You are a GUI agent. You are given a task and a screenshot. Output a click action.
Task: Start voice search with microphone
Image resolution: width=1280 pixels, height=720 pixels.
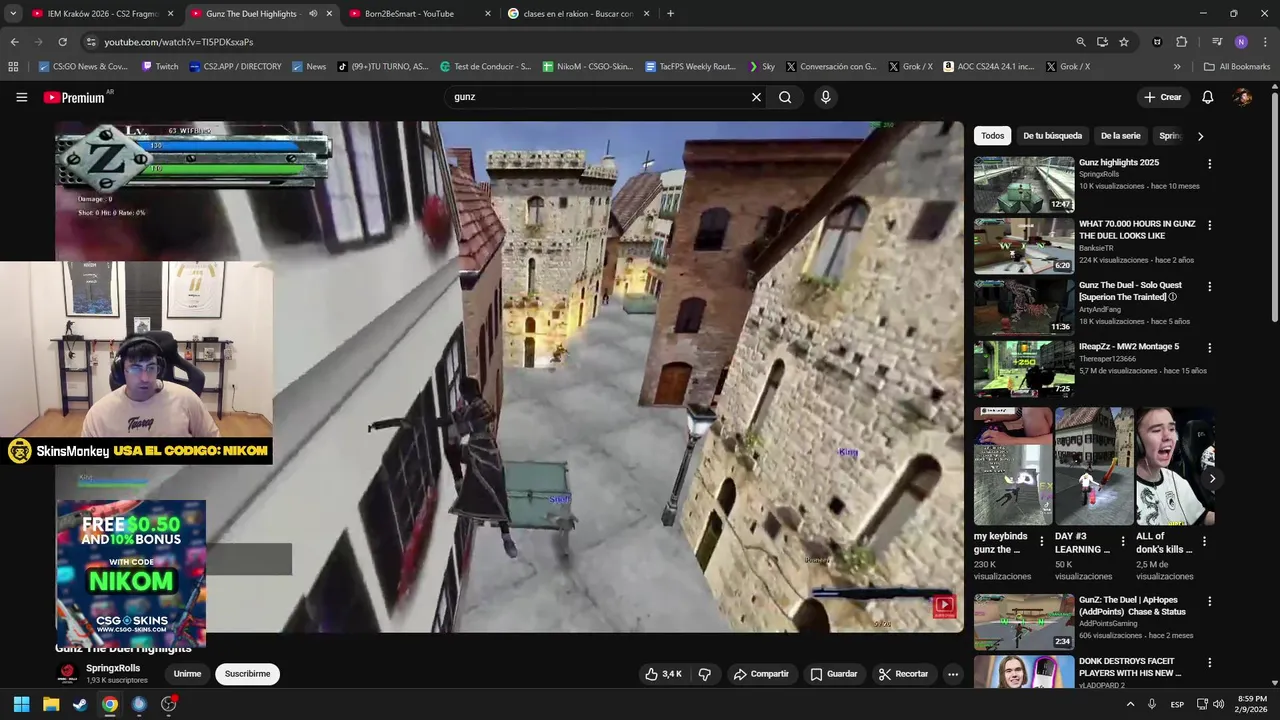click(825, 97)
